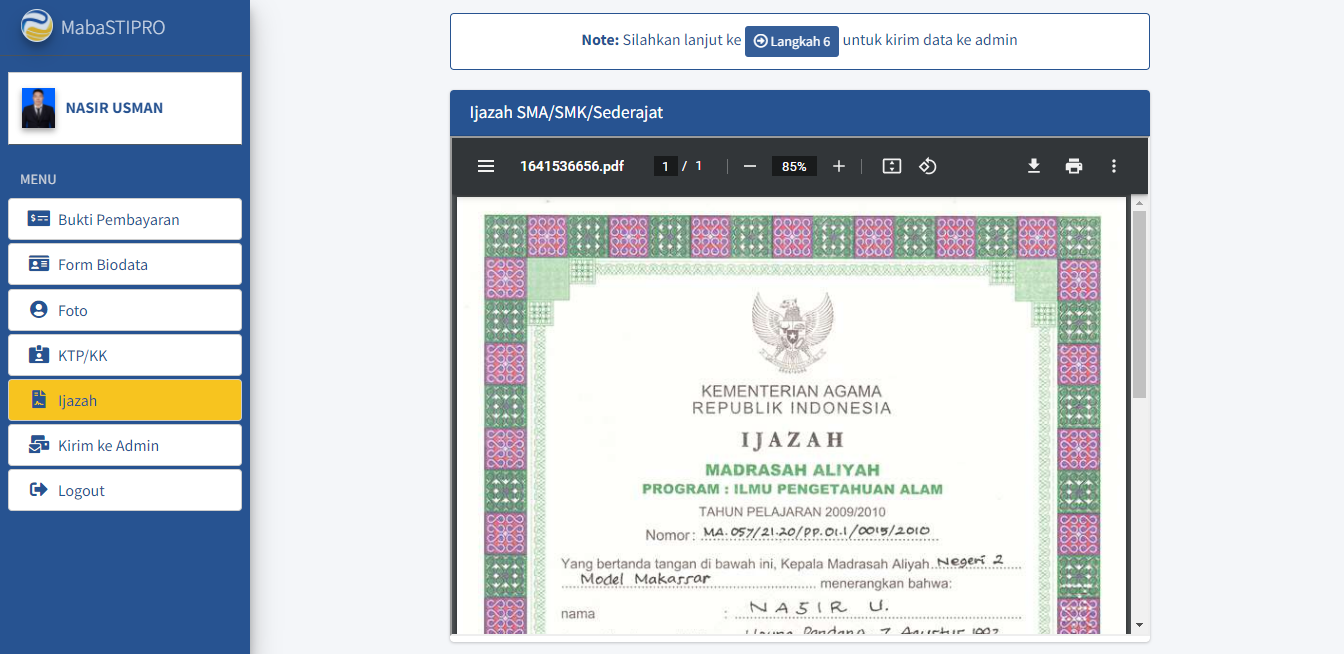Viewport: 1344px width, 654px height.
Task: Click the MabaSTIPRO logo icon
Action: click(37, 27)
